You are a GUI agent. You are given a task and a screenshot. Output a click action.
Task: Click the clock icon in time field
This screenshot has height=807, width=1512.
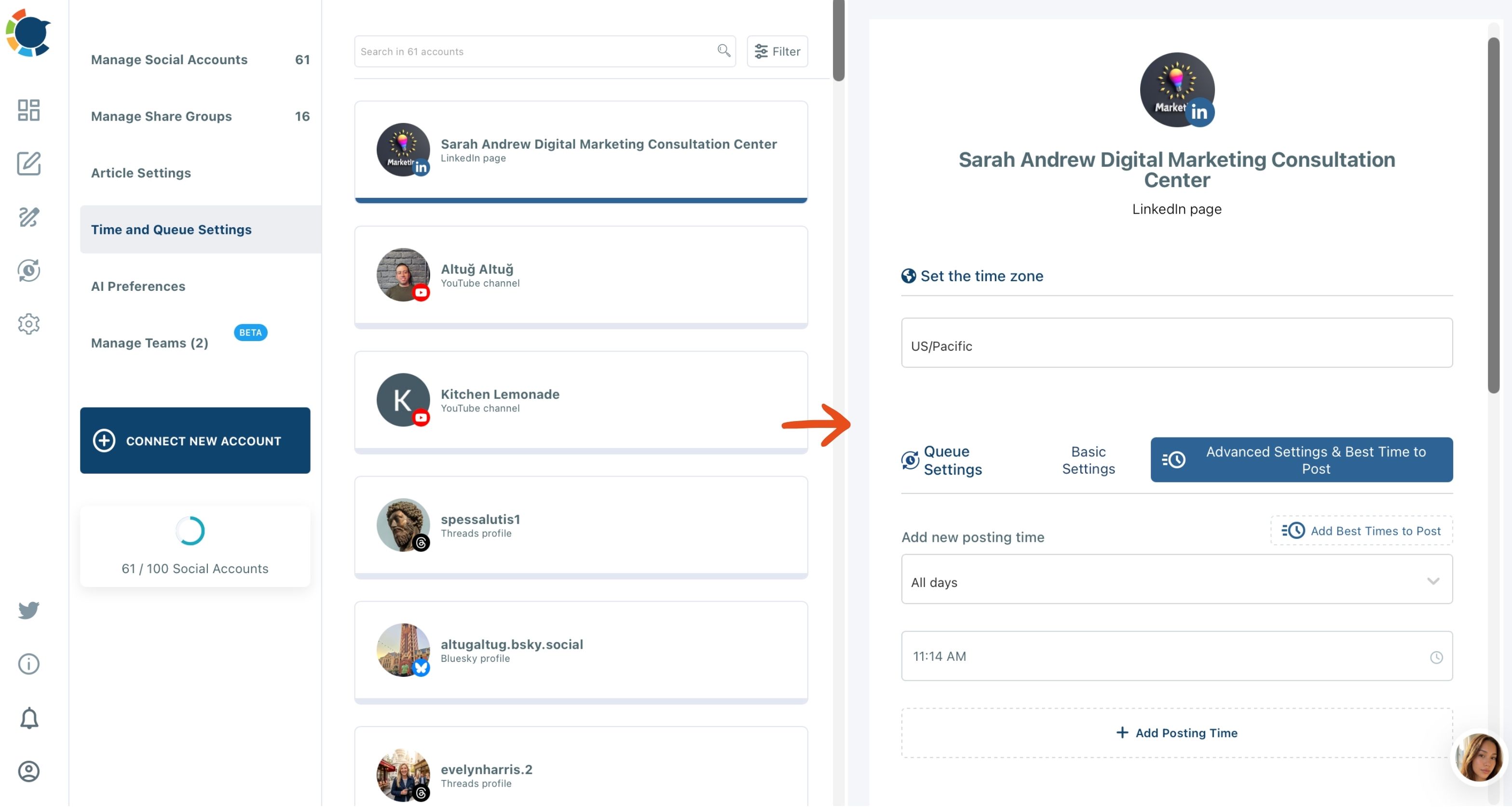tap(1436, 657)
